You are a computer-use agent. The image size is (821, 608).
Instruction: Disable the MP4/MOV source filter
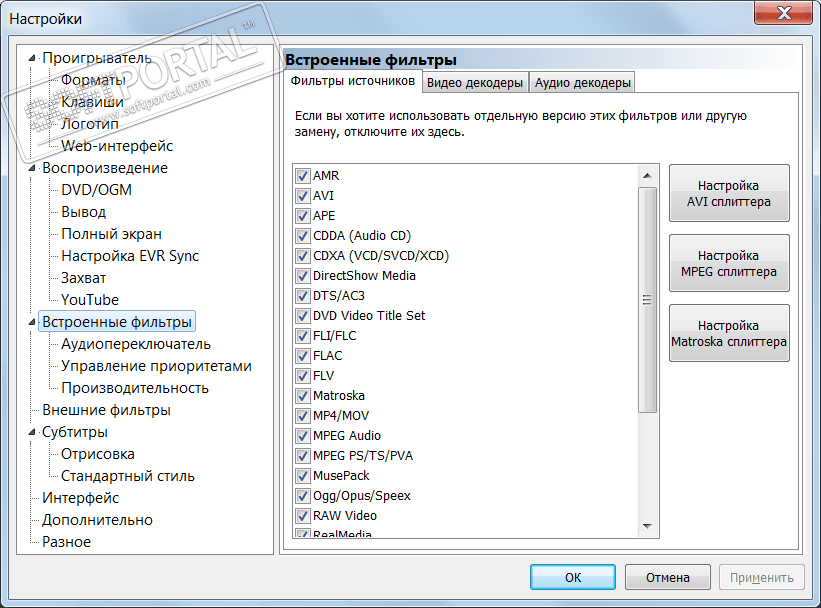(x=302, y=416)
